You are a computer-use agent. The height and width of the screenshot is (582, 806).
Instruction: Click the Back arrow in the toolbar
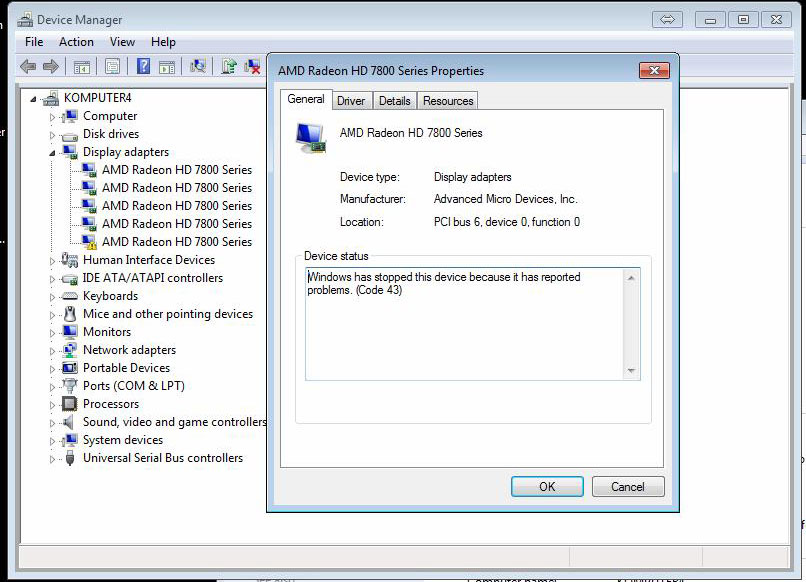click(x=28, y=66)
